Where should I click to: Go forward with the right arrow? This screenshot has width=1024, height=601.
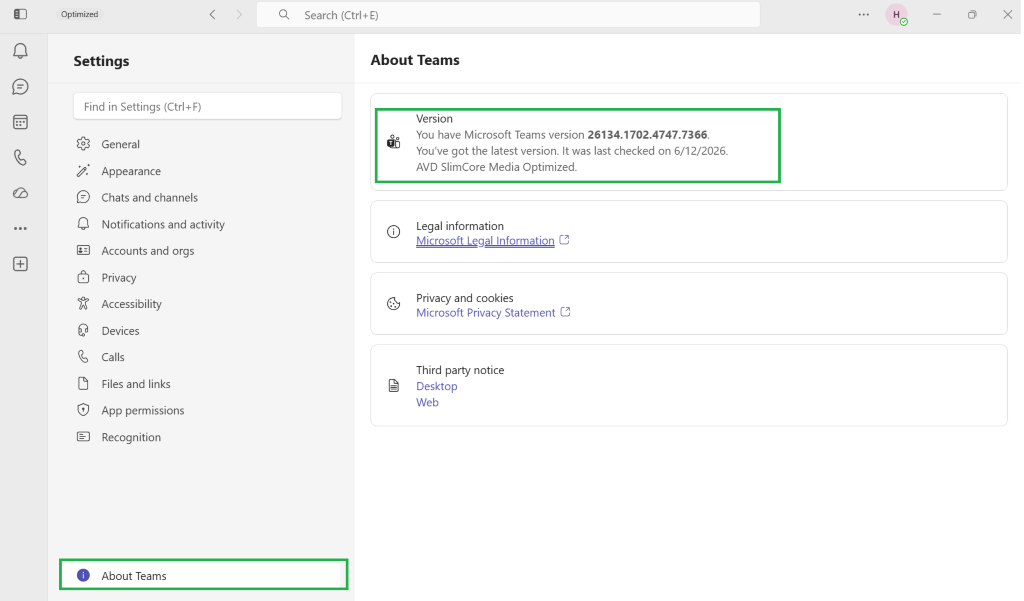point(239,14)
